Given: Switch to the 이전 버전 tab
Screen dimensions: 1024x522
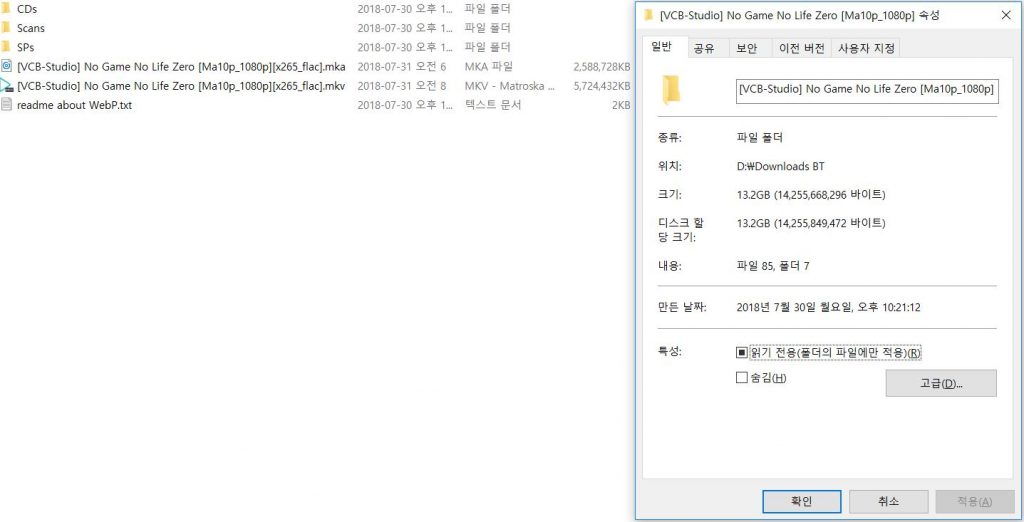Looking at the screenshot, I should 801,48.
